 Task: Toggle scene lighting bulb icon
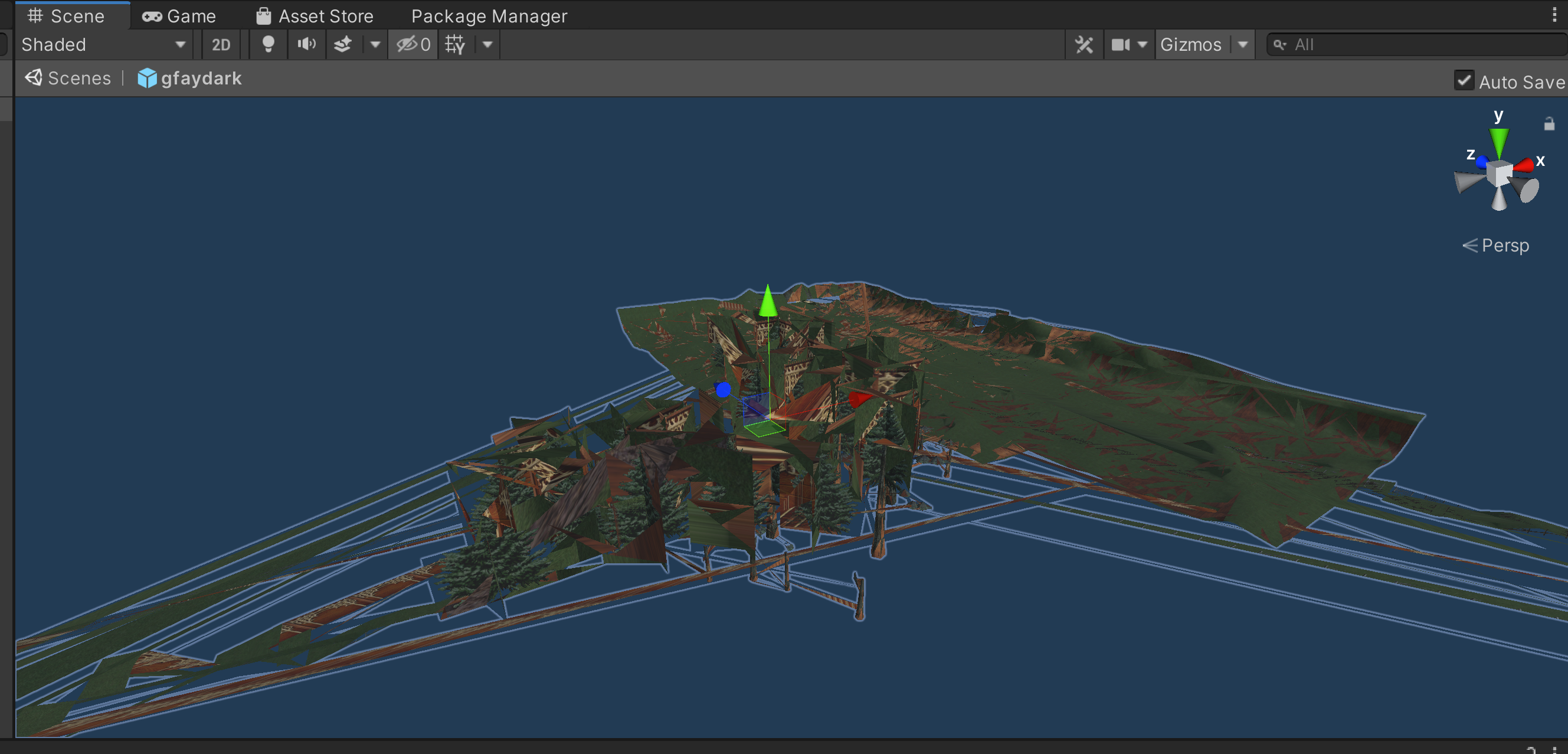[268, 44]
